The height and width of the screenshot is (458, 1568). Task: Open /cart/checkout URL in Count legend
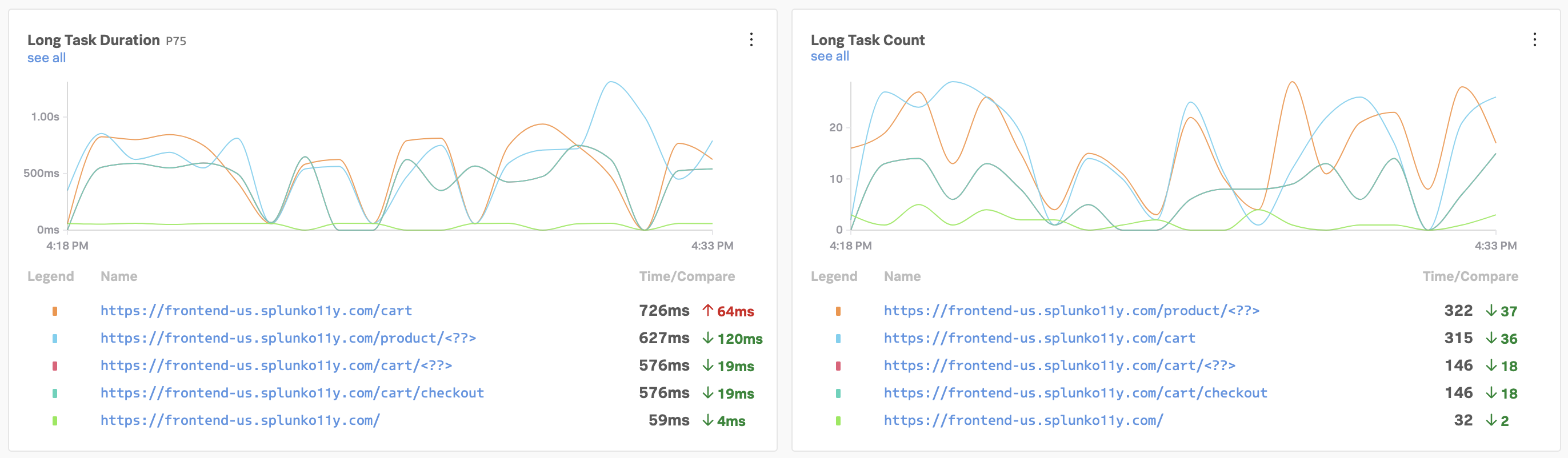coord(1075,393)
